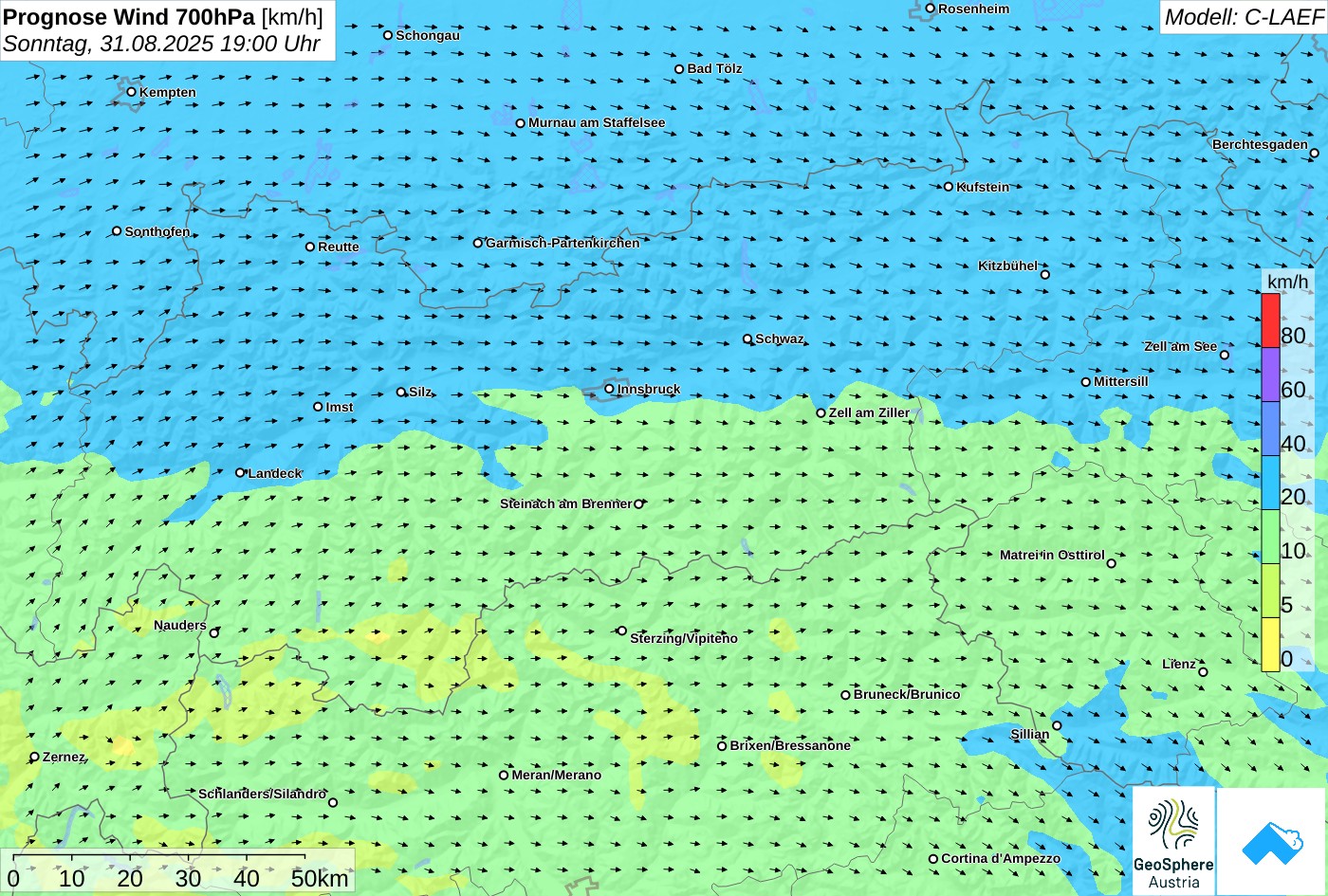
Task: Click the Schongau label
Action: [428, 35]
